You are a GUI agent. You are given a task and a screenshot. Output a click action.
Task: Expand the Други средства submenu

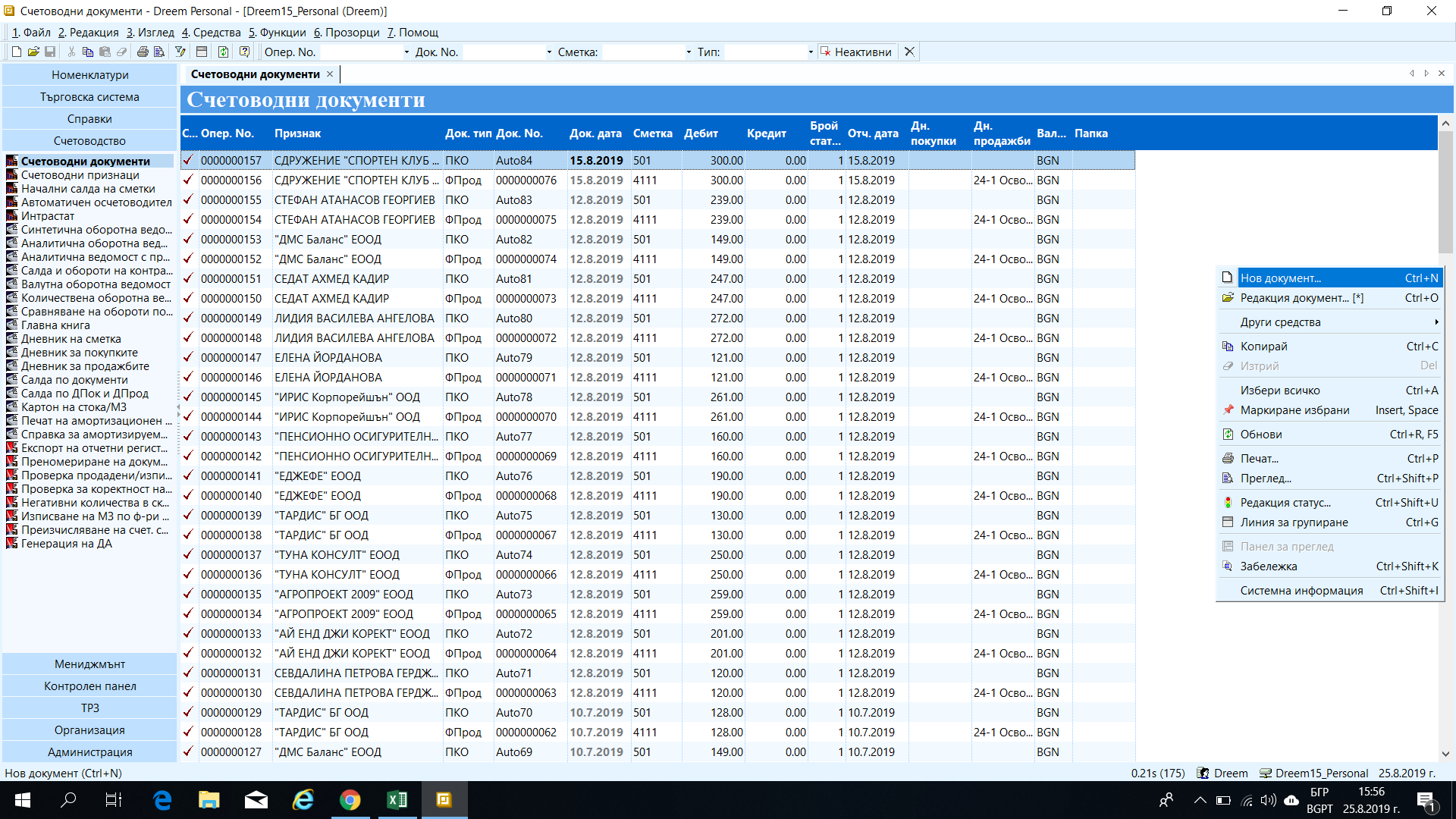(1330, 322)
